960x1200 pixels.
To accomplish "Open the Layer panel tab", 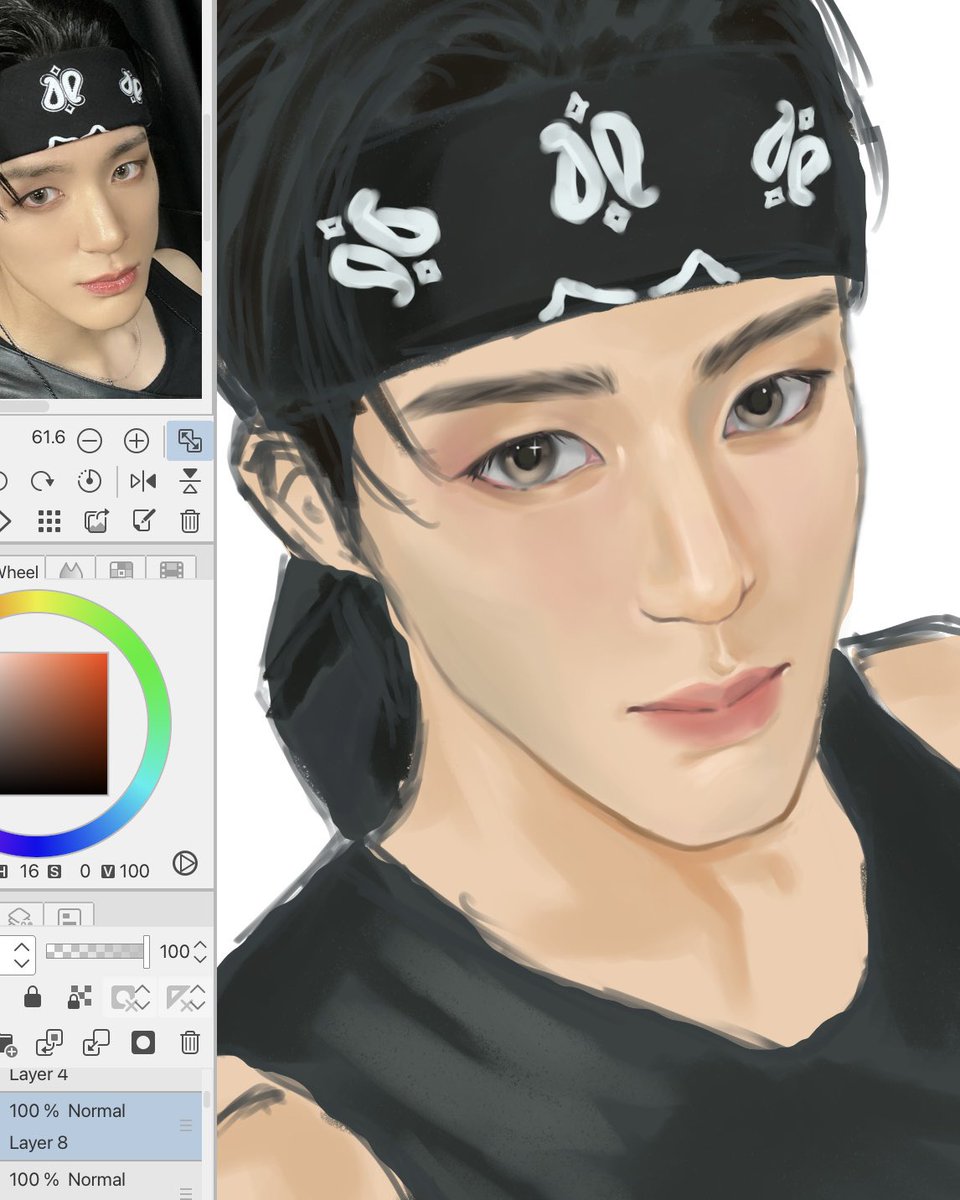I will pyautogui.click(x=20, y=915).
